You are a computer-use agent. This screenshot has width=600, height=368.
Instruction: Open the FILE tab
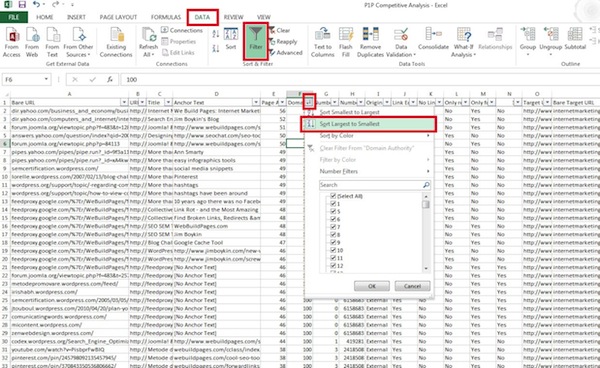click(x=14, y=17)
